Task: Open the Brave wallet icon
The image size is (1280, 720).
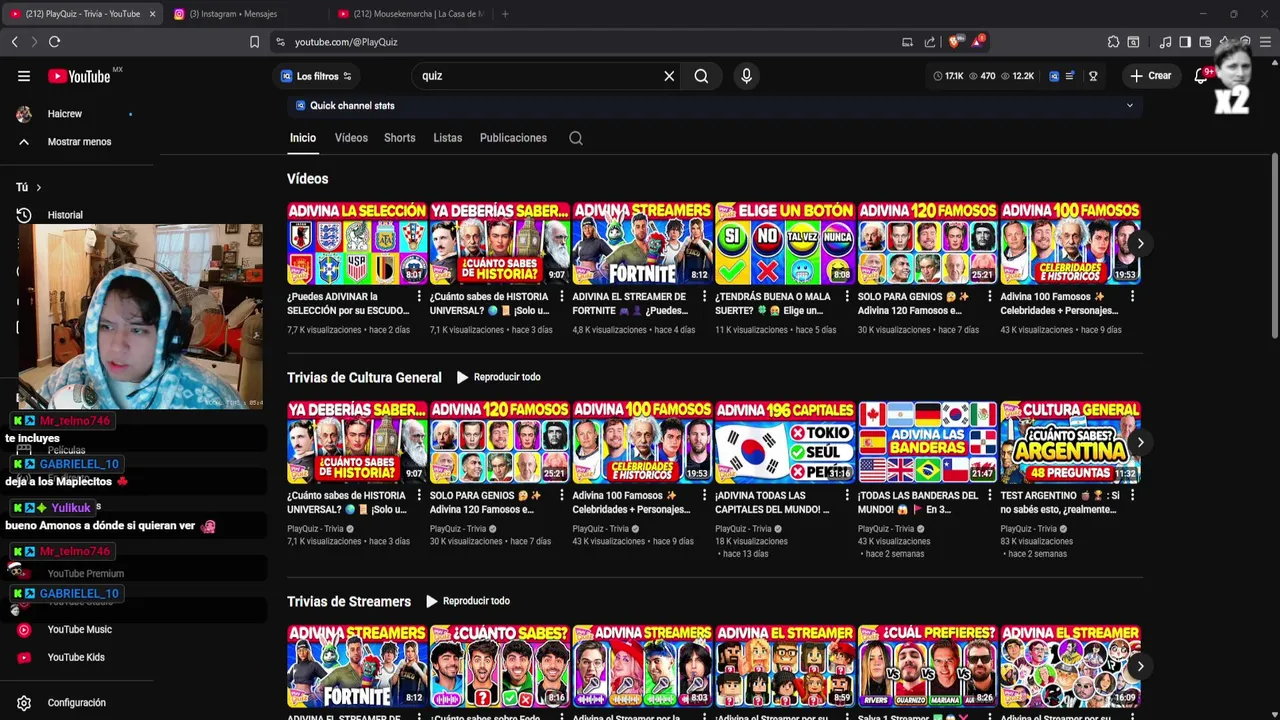Action: pyautogui.click(x=1205, y=42)
